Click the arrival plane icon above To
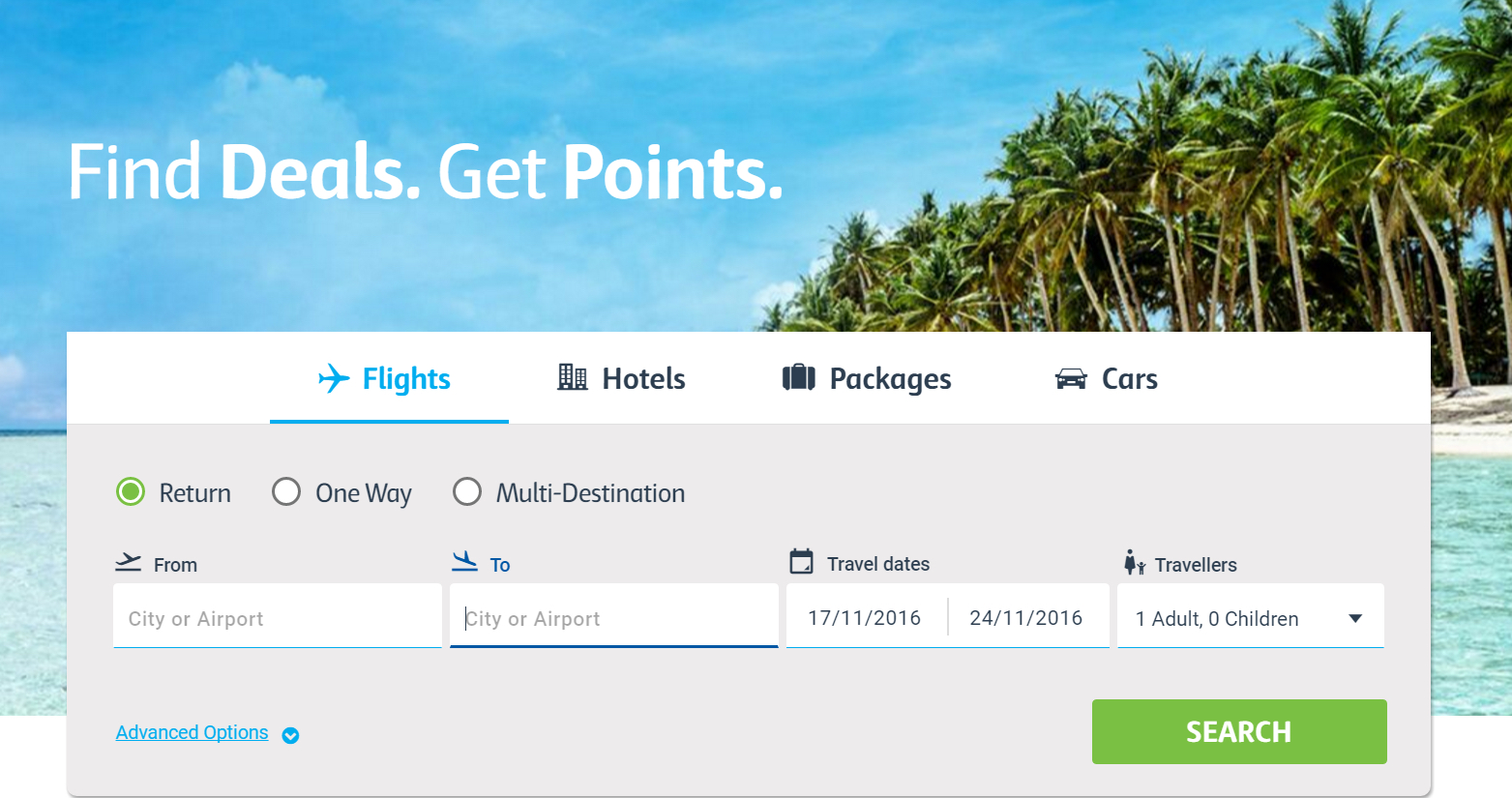 click(461, 559)
